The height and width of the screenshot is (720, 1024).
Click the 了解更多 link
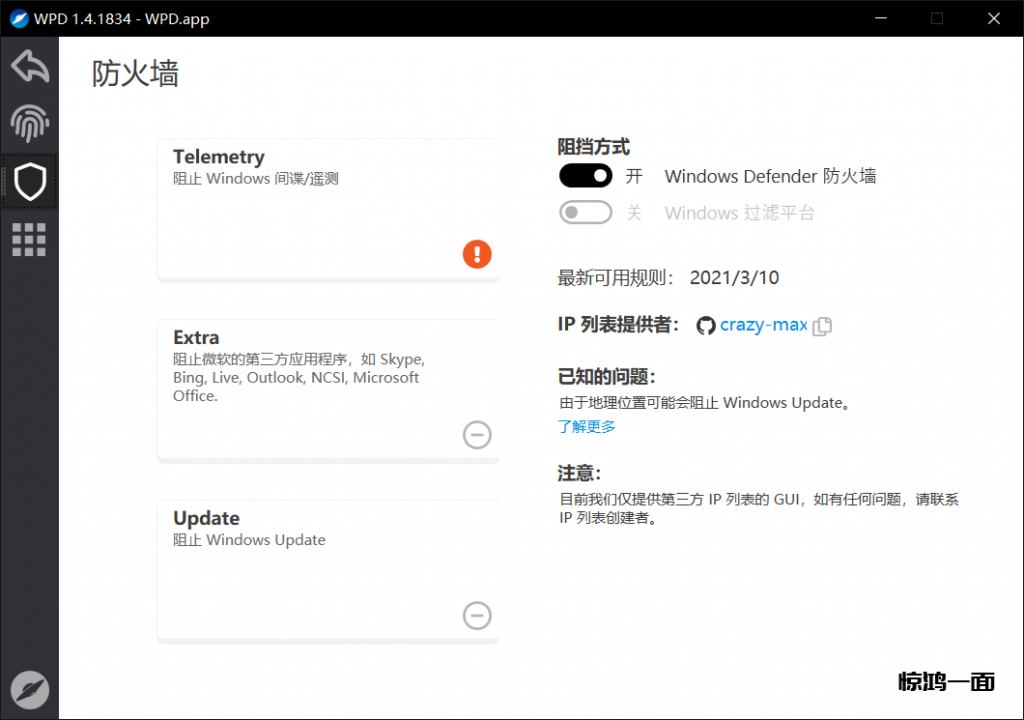tap(587, 427)
